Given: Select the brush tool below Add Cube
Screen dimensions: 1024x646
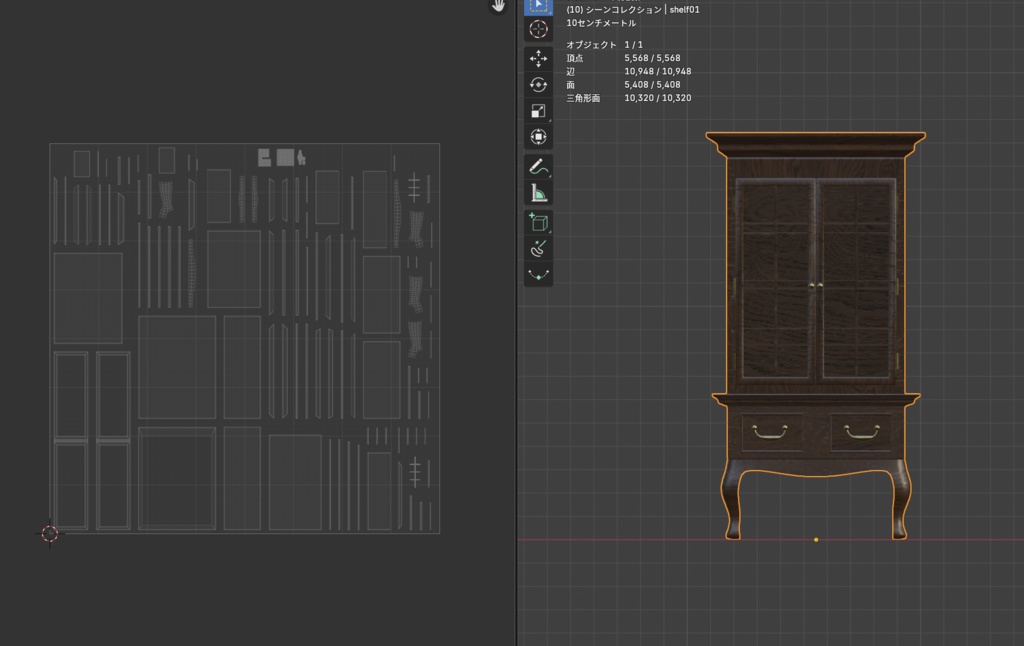Looking at the screenshot, I should (x=538, y=249).
